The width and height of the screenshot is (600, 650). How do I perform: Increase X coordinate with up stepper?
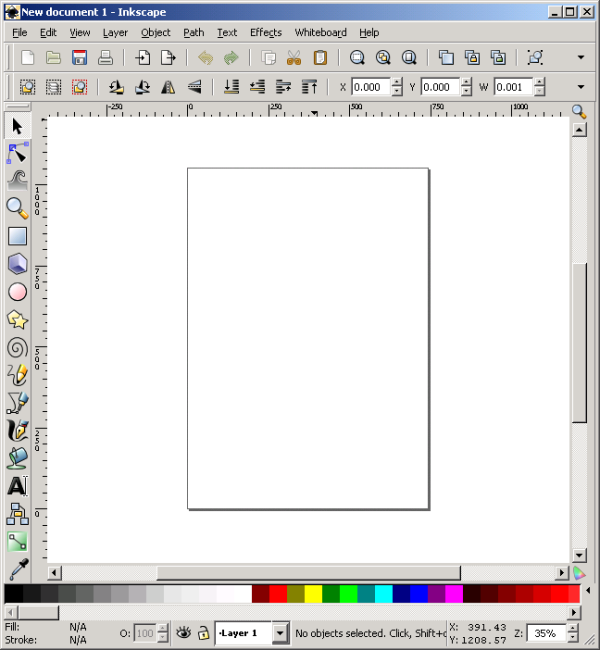[x=397, y=82]
